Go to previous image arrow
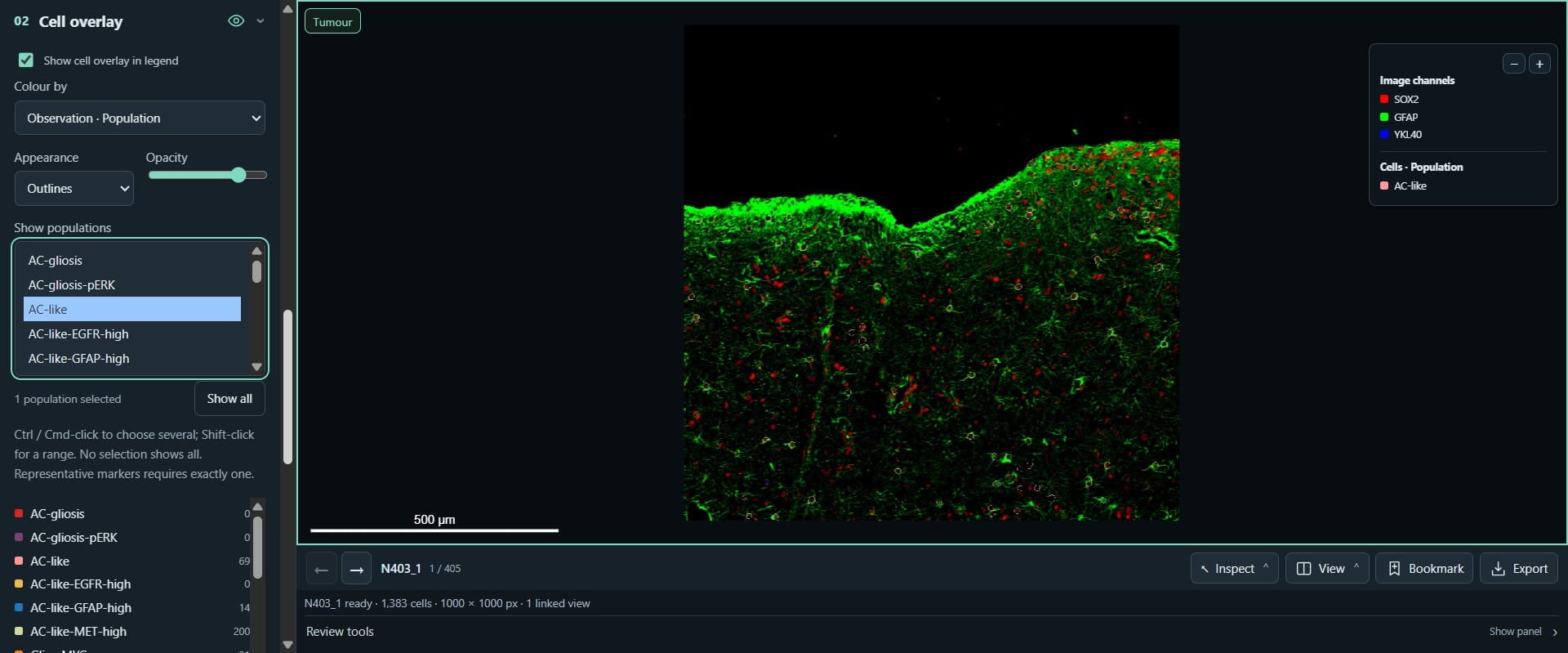 coord(322,569)
